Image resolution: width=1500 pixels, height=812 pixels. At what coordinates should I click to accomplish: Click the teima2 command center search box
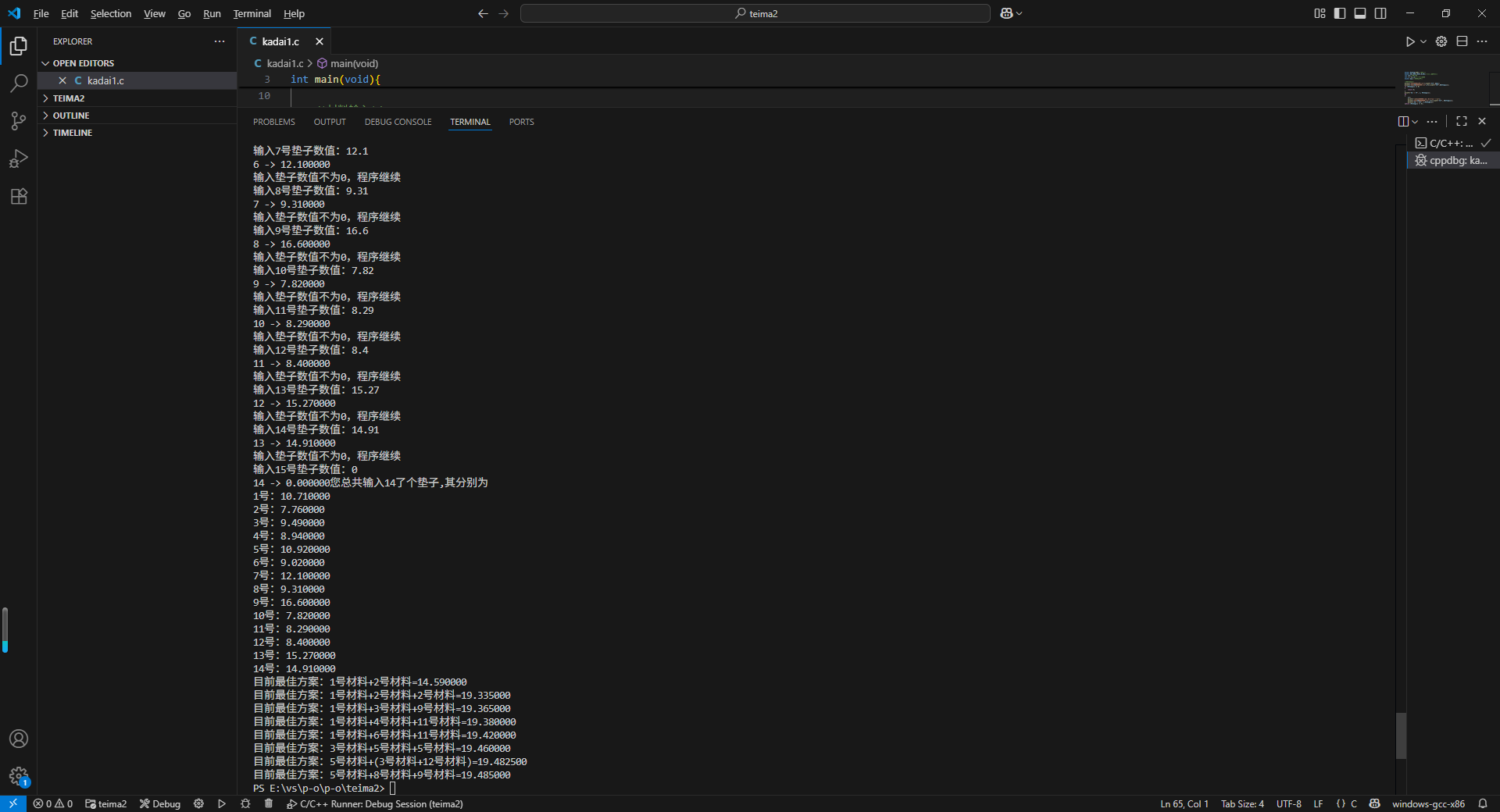coord(755,13)
